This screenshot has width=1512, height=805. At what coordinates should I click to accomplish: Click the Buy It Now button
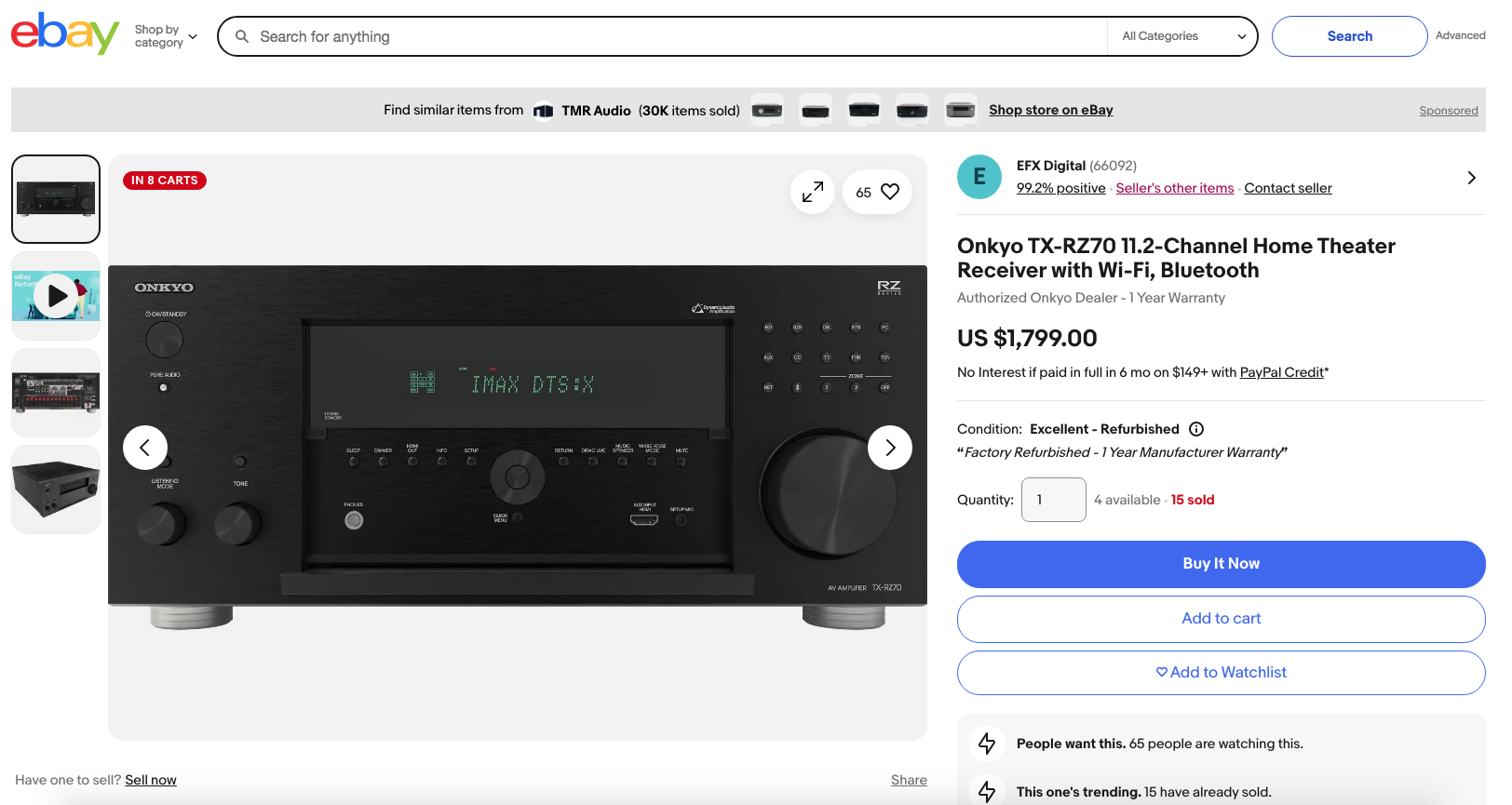(x=1222, y=564)
